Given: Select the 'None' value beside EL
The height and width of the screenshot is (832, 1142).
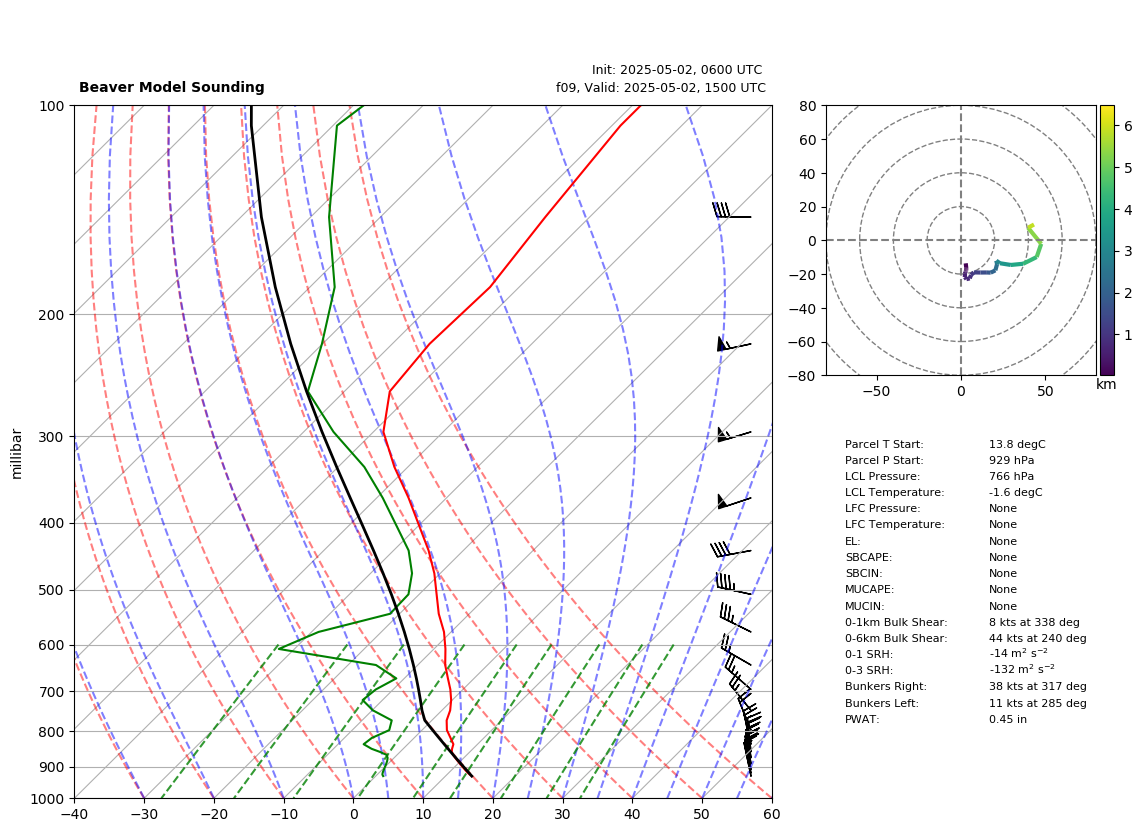Looking at the screenshot, I should [1003, 541].
